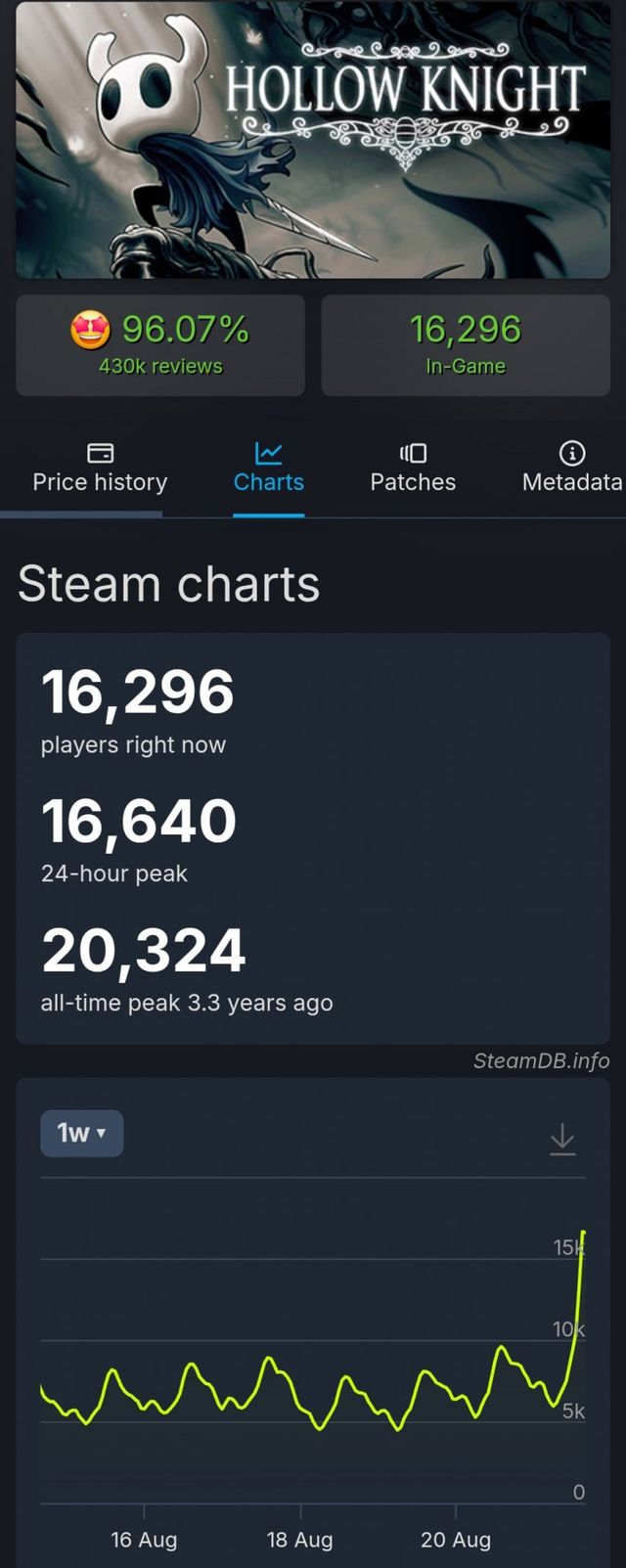The height and width of the screenshot is (1568, 626).
Task: Open the 1w time range dropdown
Action: (x=81, y=1133)
